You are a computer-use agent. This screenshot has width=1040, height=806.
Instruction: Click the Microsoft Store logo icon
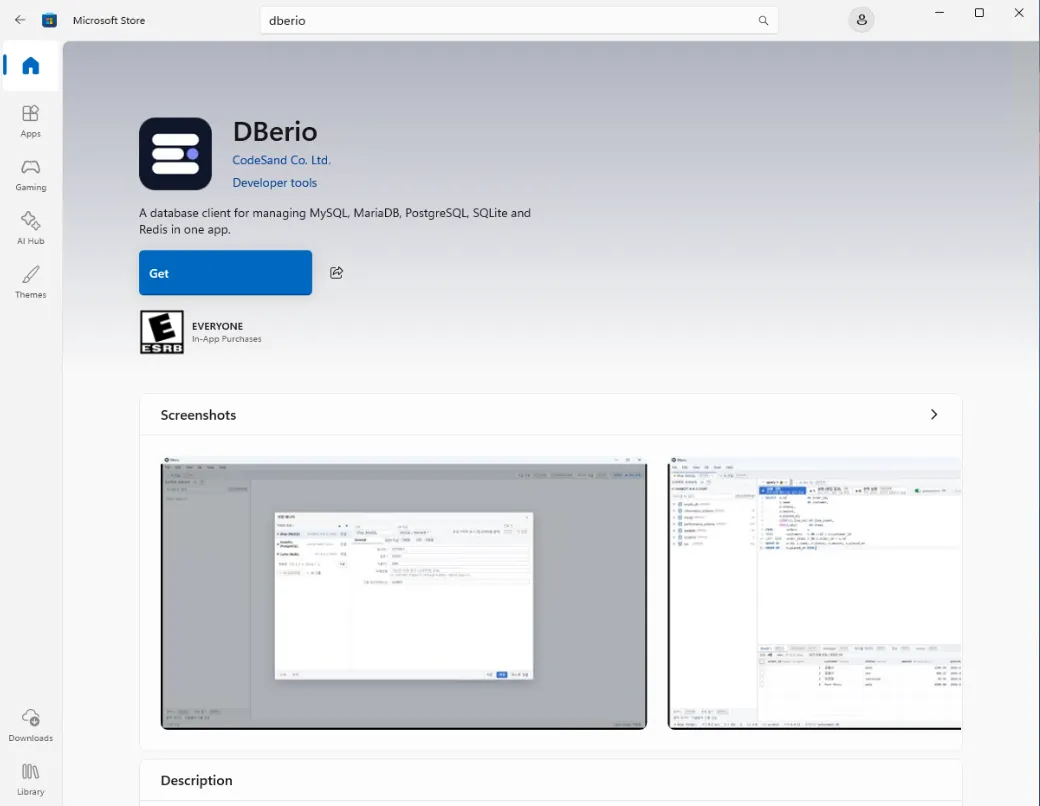(x=49, y=20)
